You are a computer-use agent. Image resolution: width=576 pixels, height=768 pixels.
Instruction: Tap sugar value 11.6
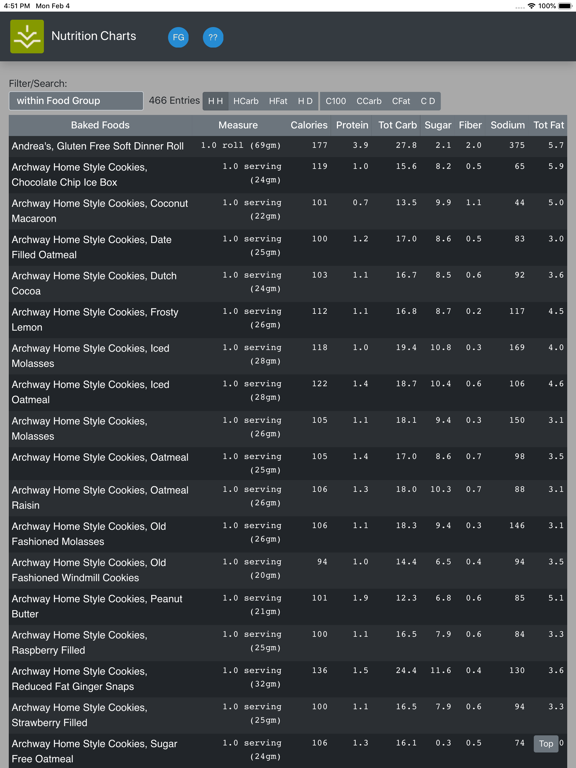point(441,670)
